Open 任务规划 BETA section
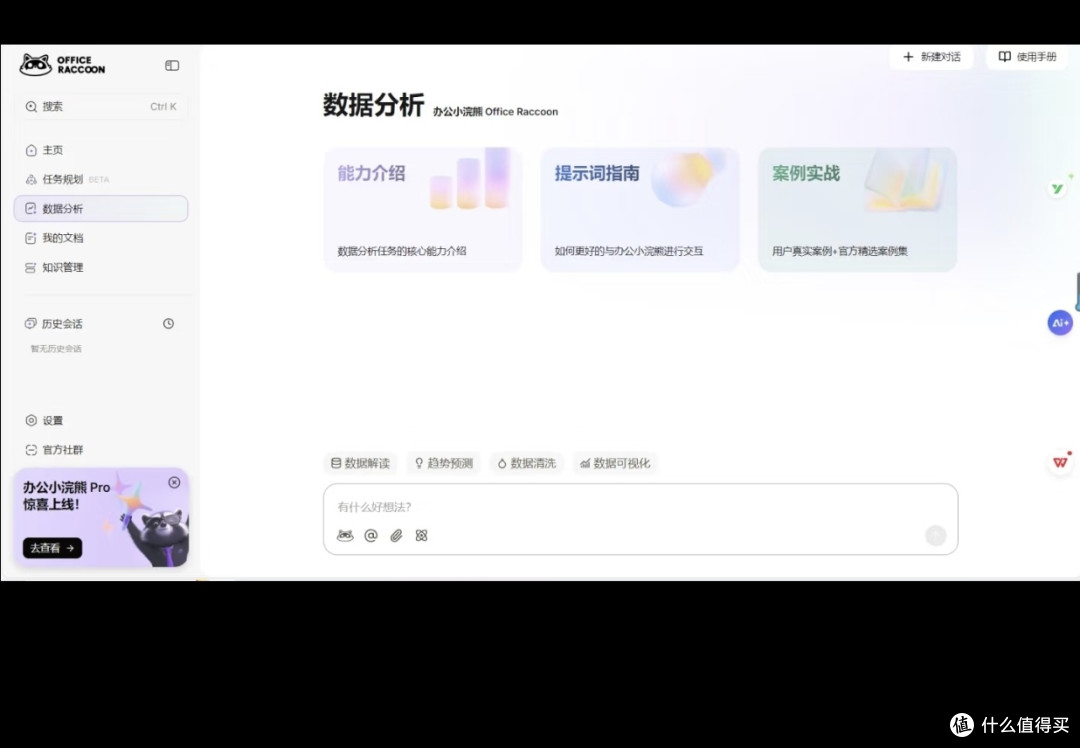1080x748 pixels. pyautogui.click(x=101, y=179)
